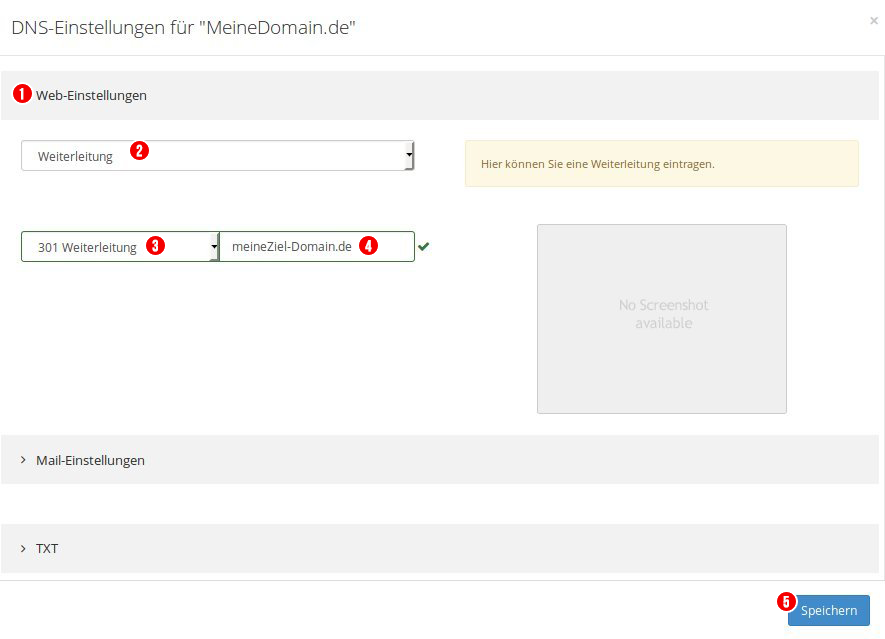Image resolution: width=885 pixels, height=639 pixels.
Task: Click the Mail-Einstellungen chevron icon
Action: (x=23, y=460)
